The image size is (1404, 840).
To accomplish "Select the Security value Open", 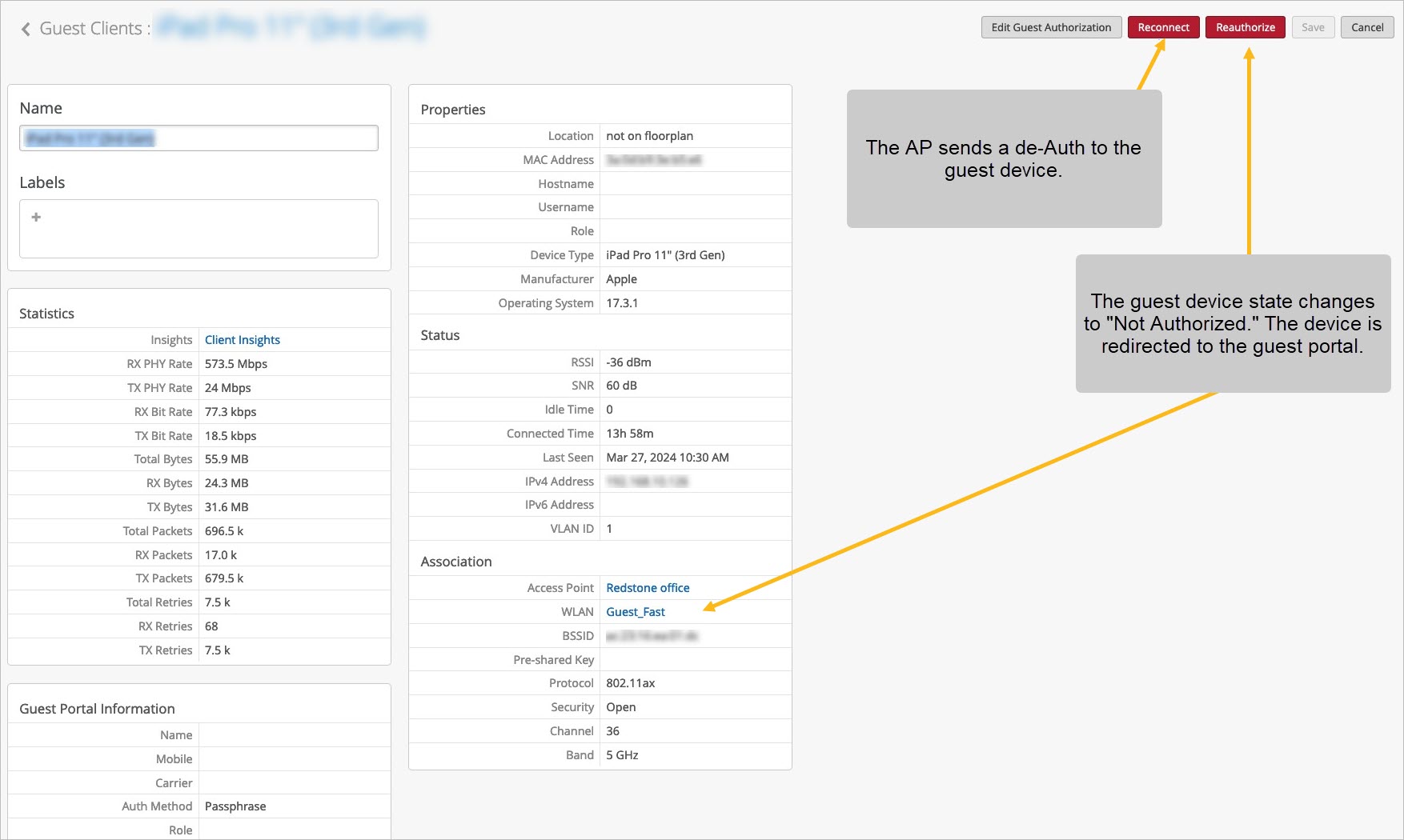I will (621, 707).
